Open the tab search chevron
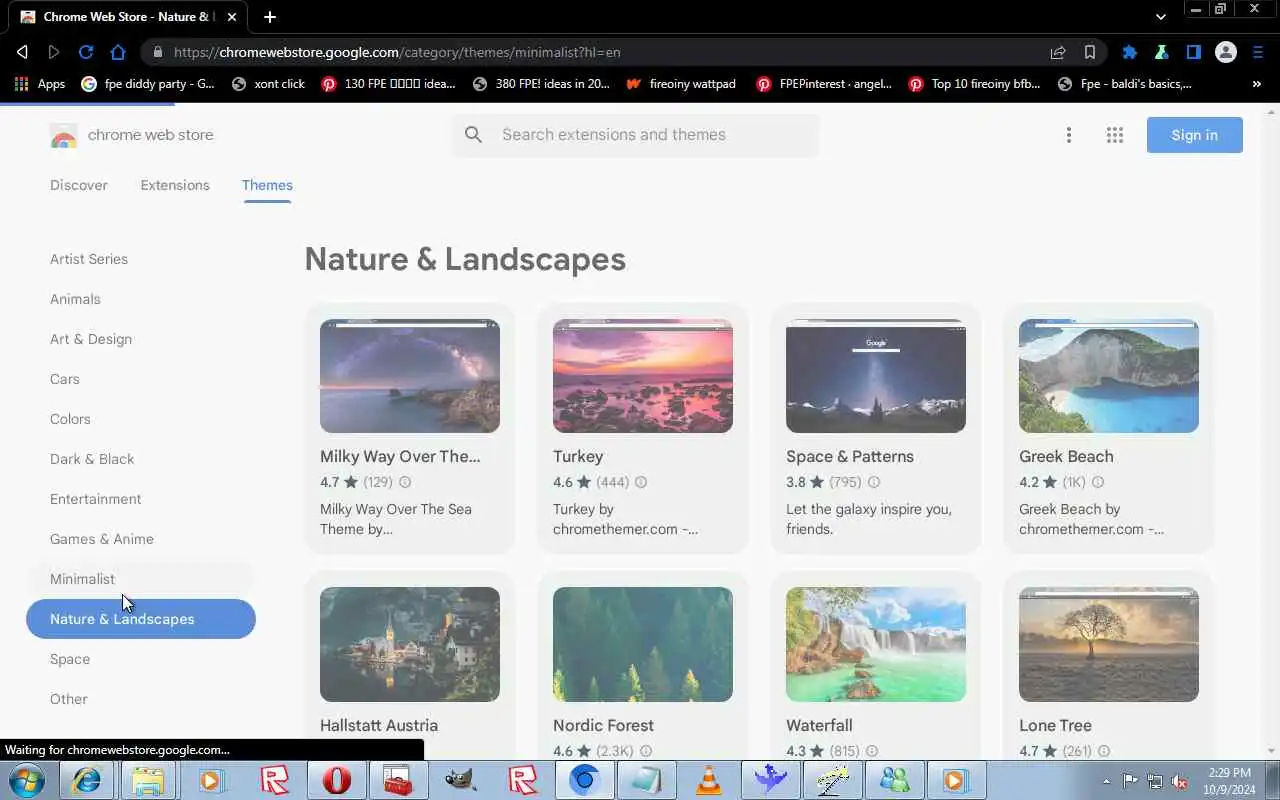This screenshot has height=800, width=1280. tap(1160, 17)
